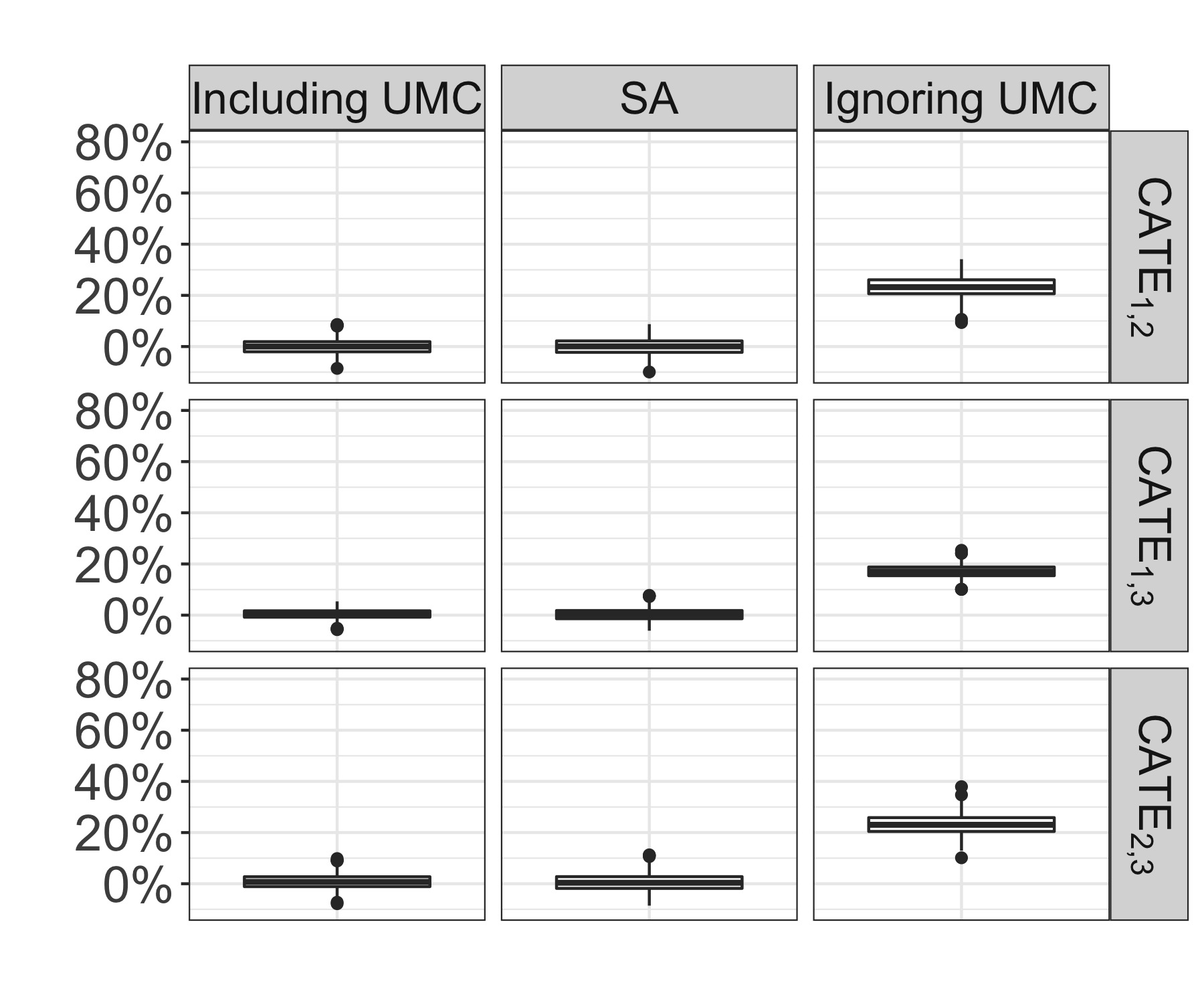Screen dimensions: 1204x1003
Task: Select the box in SA, CATE 2,3 panel
Action: pos(649,882)
